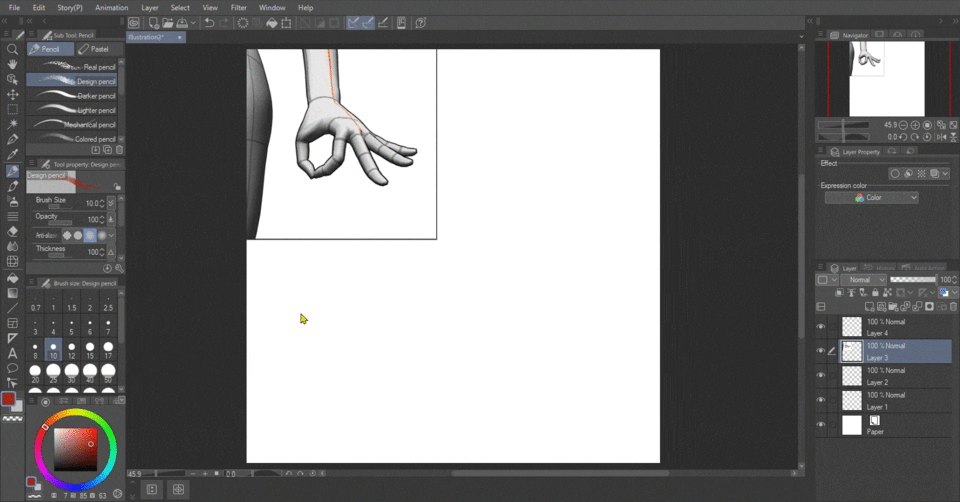Select the Ruler tool
960x502 pixels.
[x=12, y=338]
